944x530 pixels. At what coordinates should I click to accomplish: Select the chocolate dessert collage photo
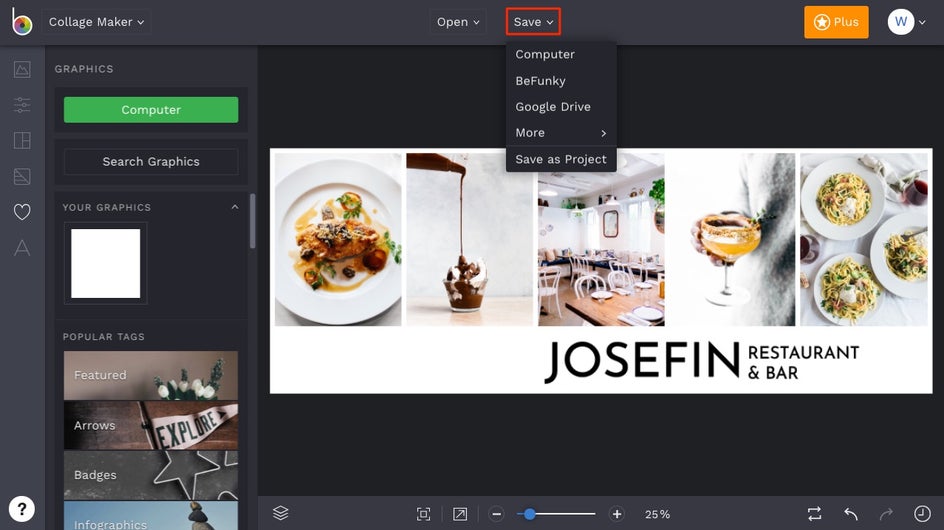pos(470,240)
